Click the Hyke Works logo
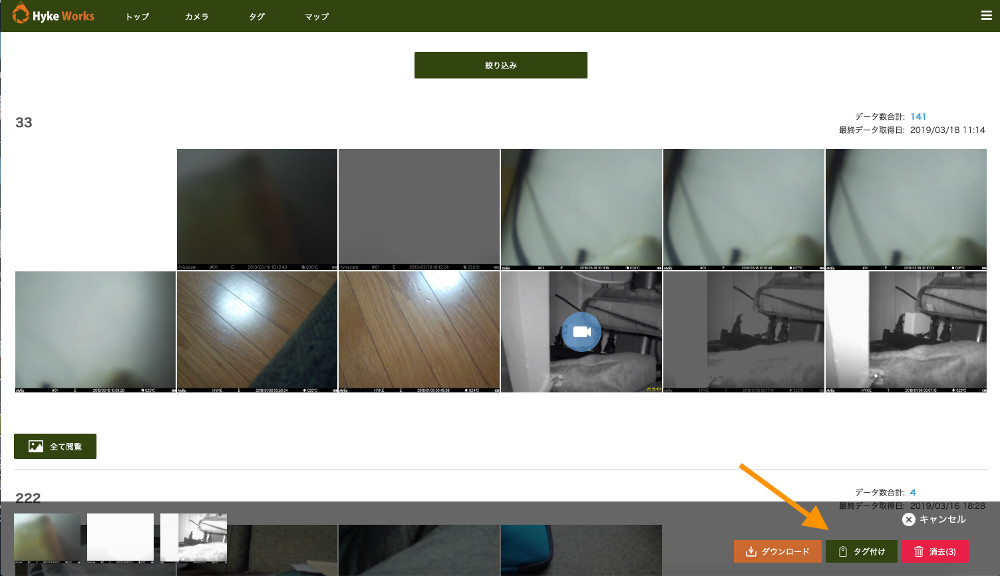Image resolution: width=1000 pixels, height=576 pixels. pyautogui.click(x=53, y=15)
